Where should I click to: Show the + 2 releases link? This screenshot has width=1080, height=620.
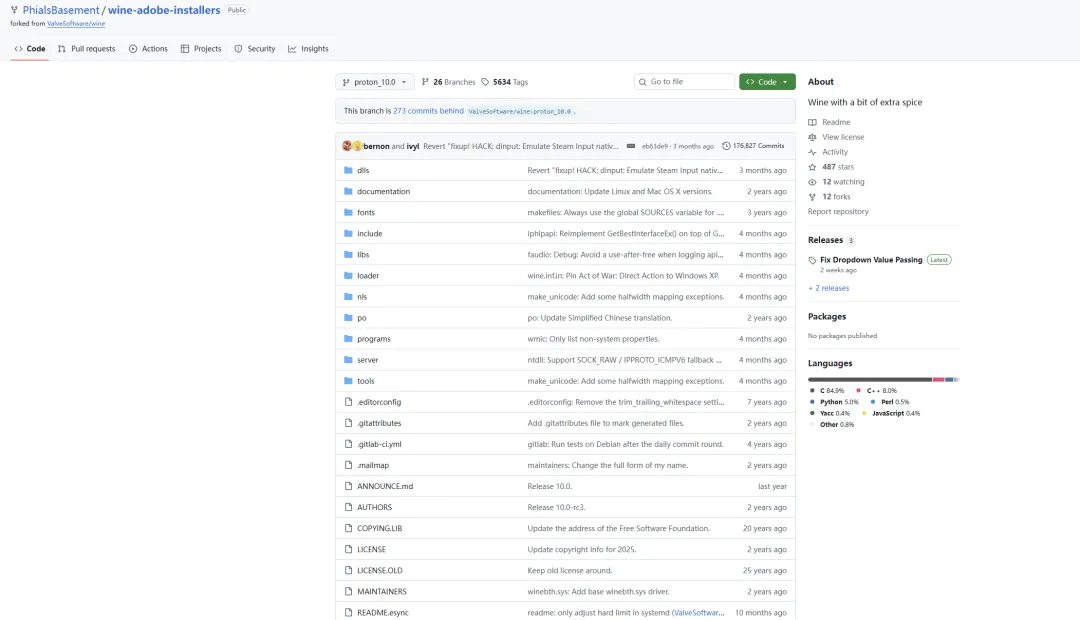[x=829, y=288]
